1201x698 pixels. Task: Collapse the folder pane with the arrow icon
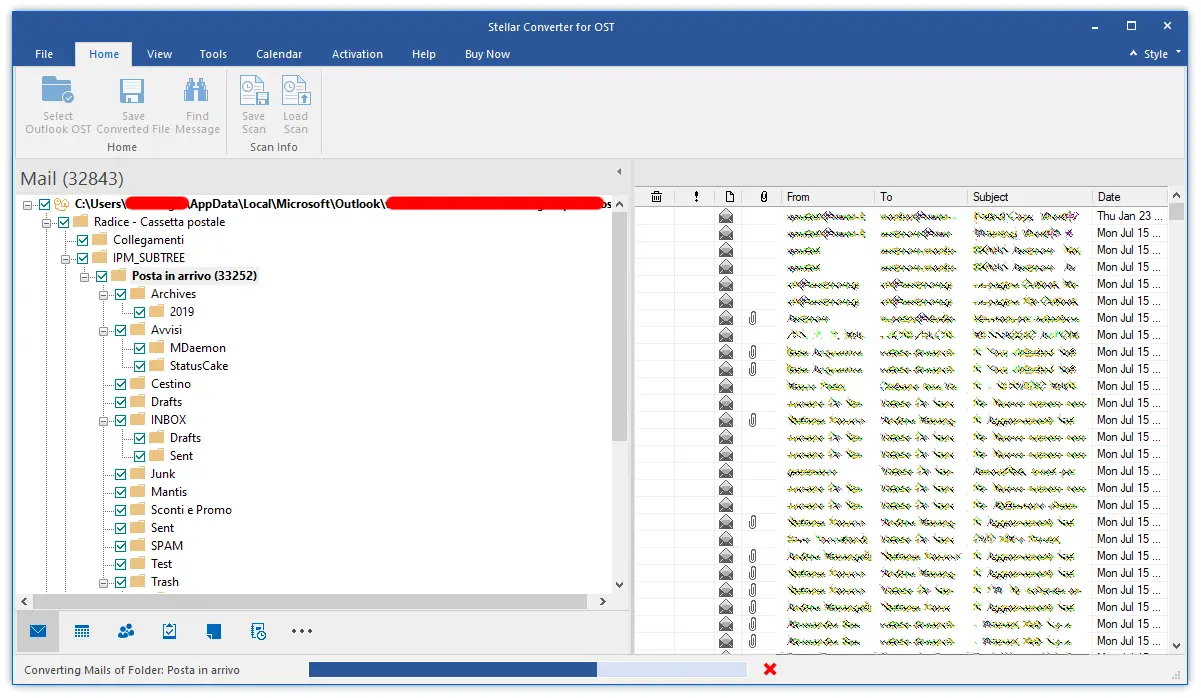pyautogui.click(x=619, y=172)
